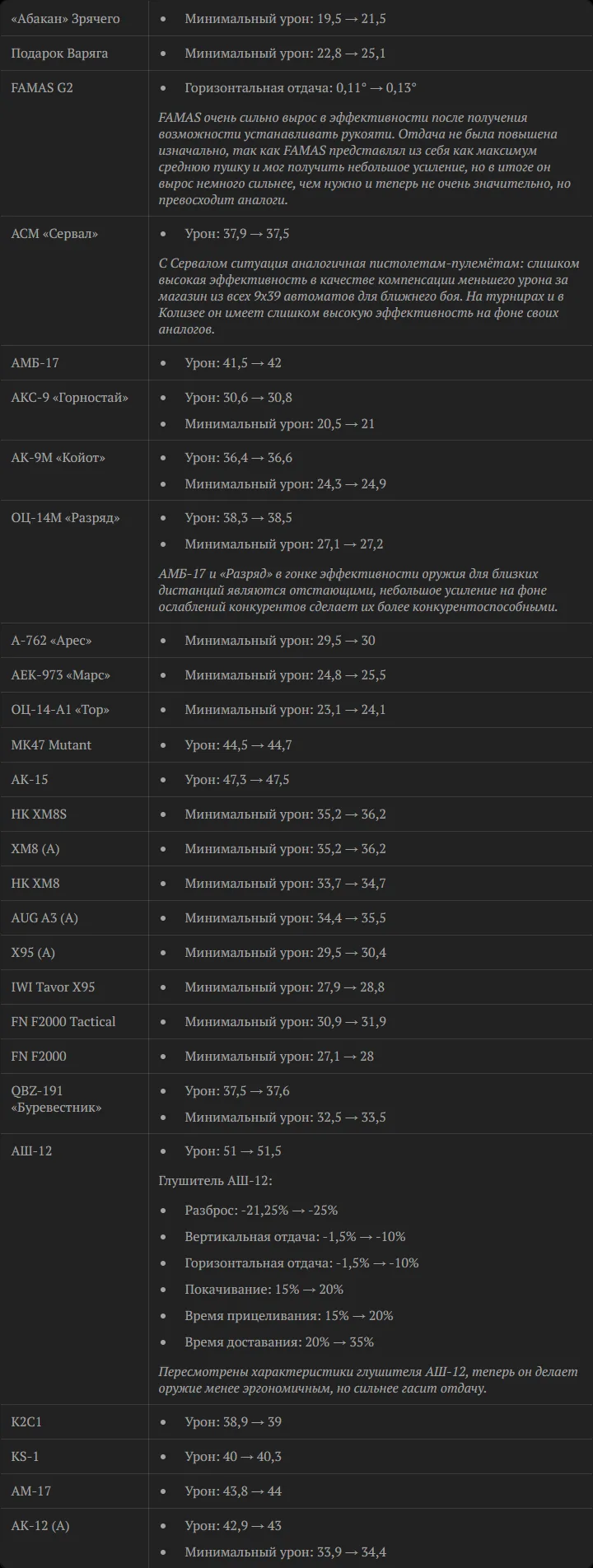Viewport: 593px width, 1568px height.
Task: Click the MK47 Mutant row label
Action: coord(51,745)
